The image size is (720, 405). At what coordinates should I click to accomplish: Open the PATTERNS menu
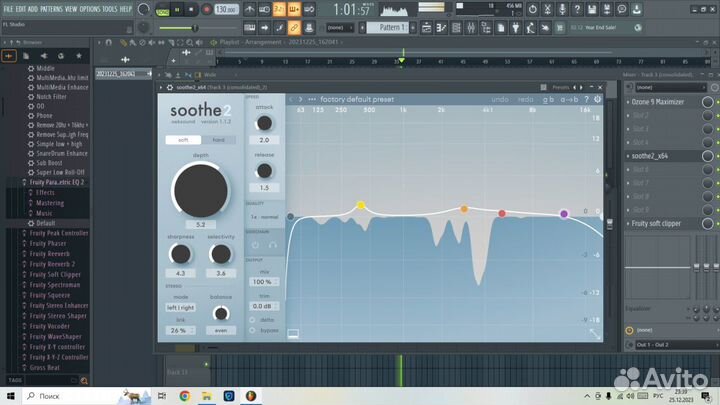56,7
